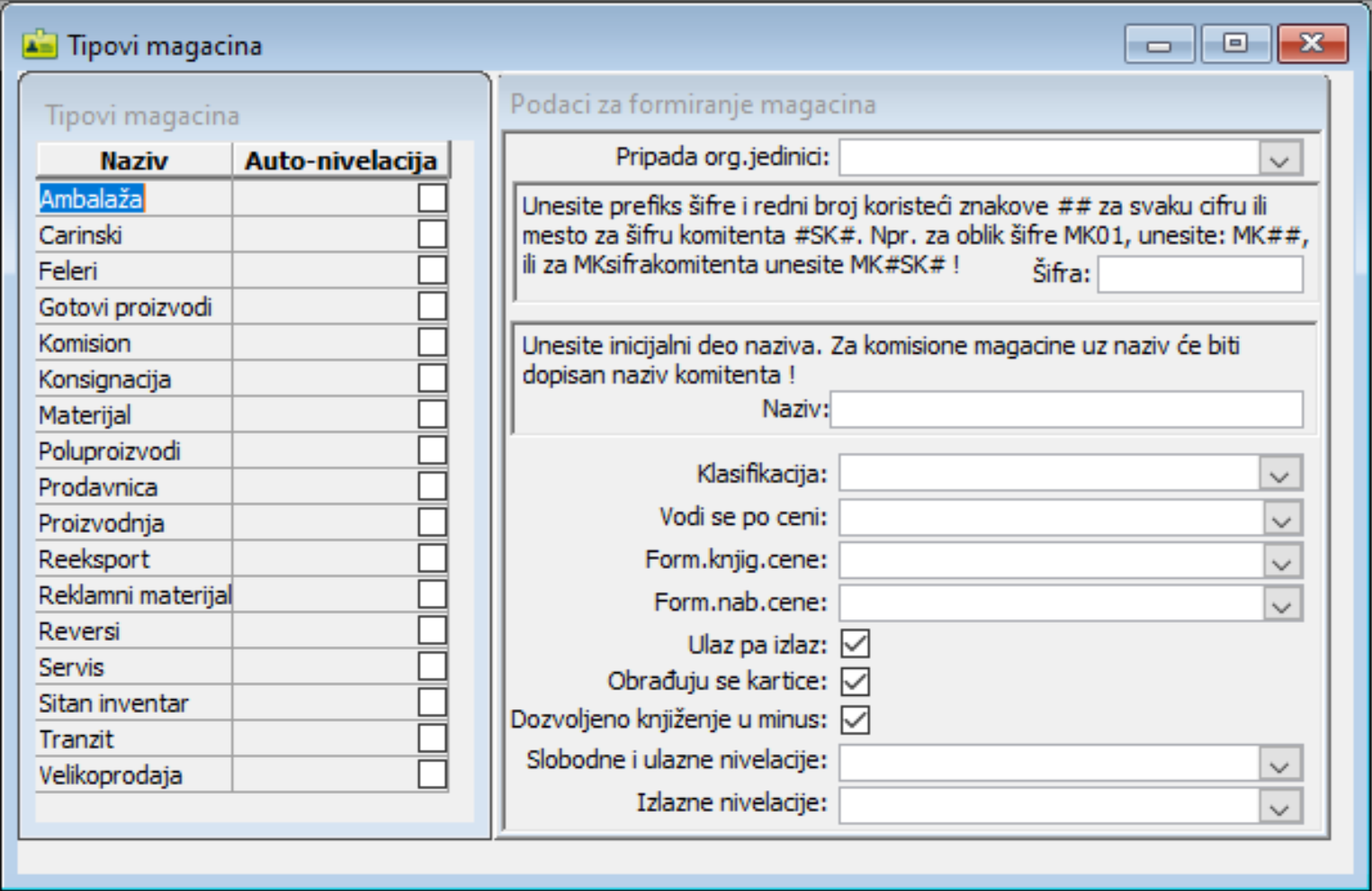Open Pripada org.jedinici dropdown
This screenshot has height=891, width=1372.
(1279, 158)
